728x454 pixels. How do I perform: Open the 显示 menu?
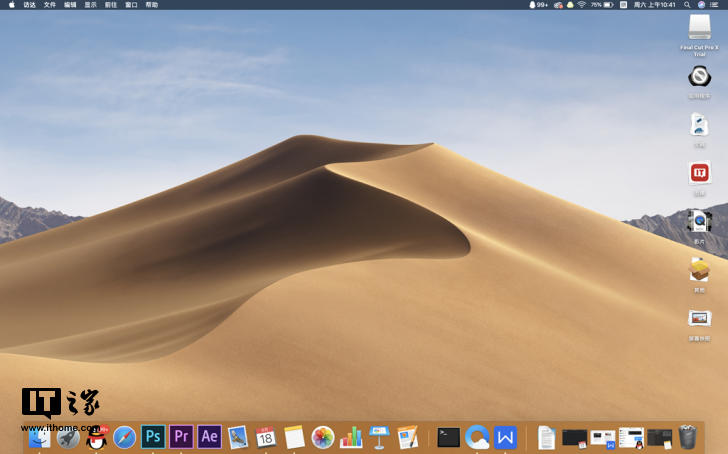(91, 5)
